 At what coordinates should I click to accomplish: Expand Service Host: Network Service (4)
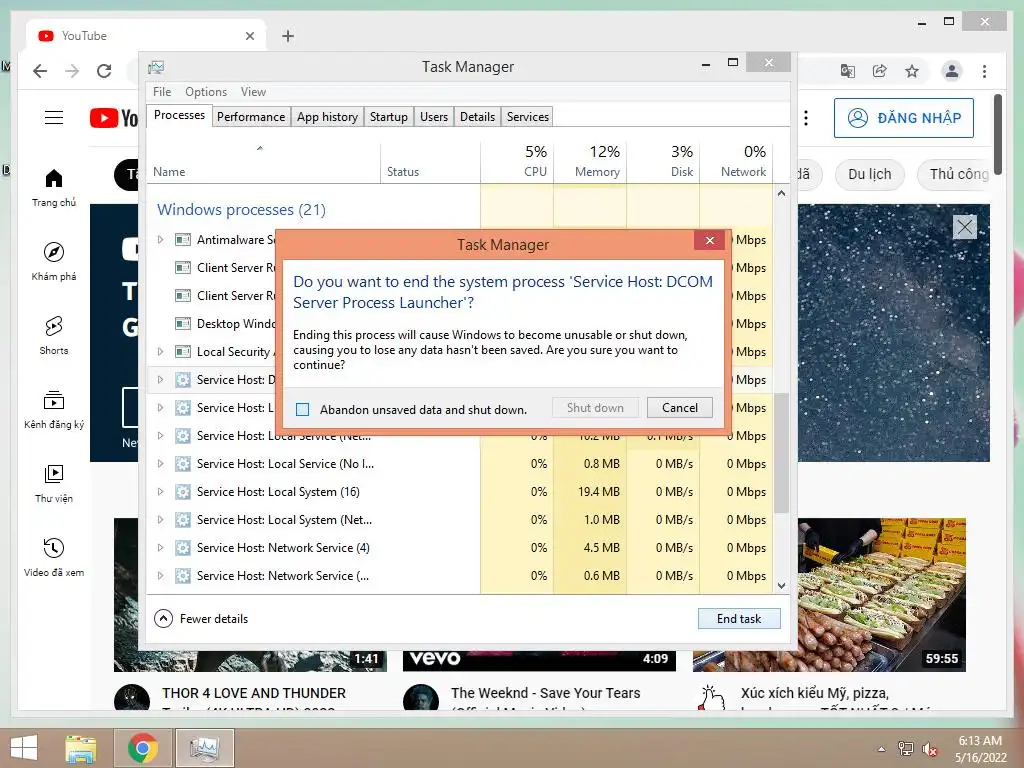coord(160,548)
